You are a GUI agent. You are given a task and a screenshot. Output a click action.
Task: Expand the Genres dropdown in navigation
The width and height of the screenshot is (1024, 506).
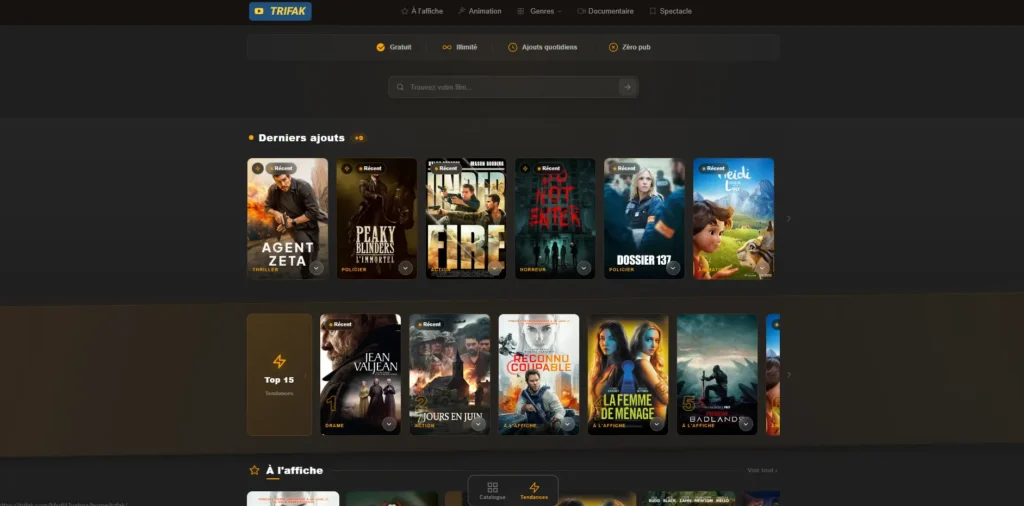click(539, 11)
